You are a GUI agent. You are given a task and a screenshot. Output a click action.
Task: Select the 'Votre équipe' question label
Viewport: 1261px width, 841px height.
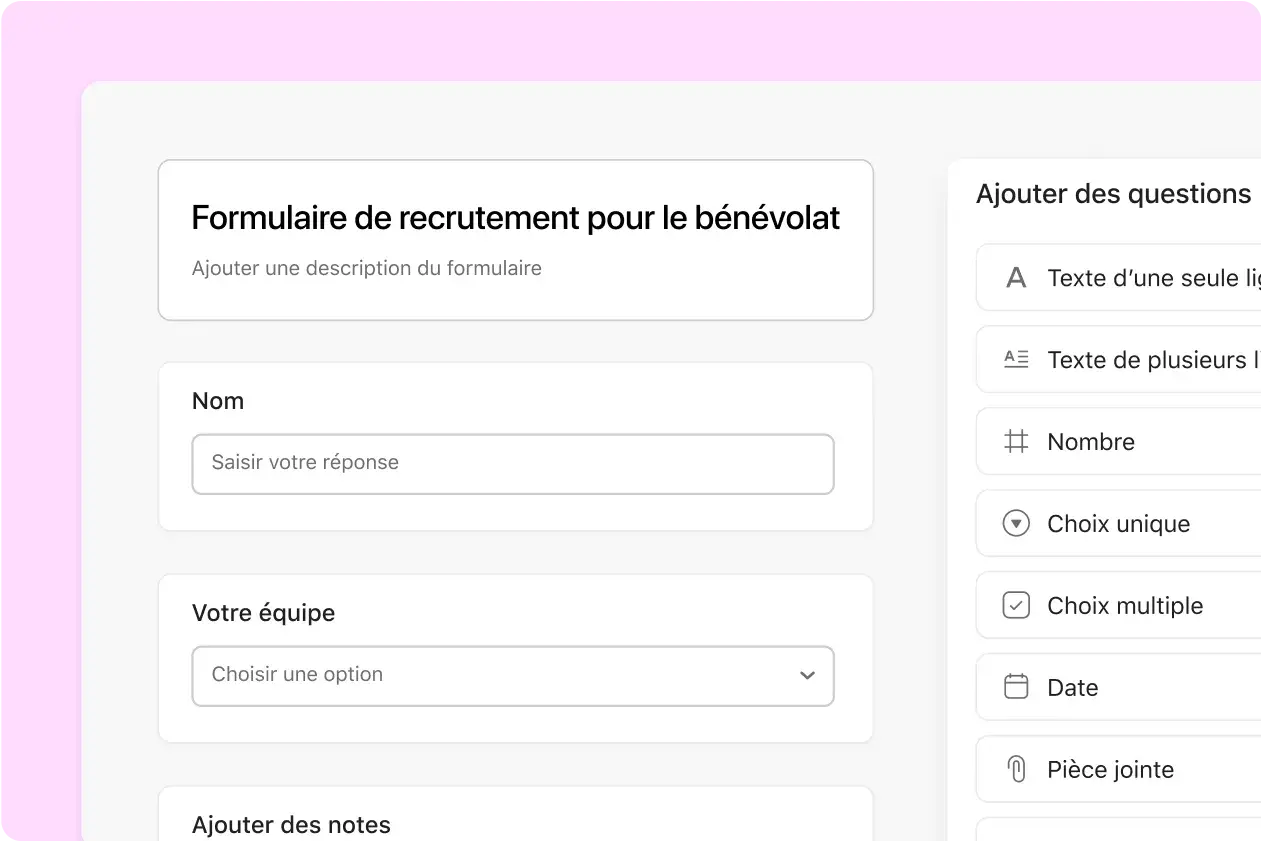click(264, 613)
